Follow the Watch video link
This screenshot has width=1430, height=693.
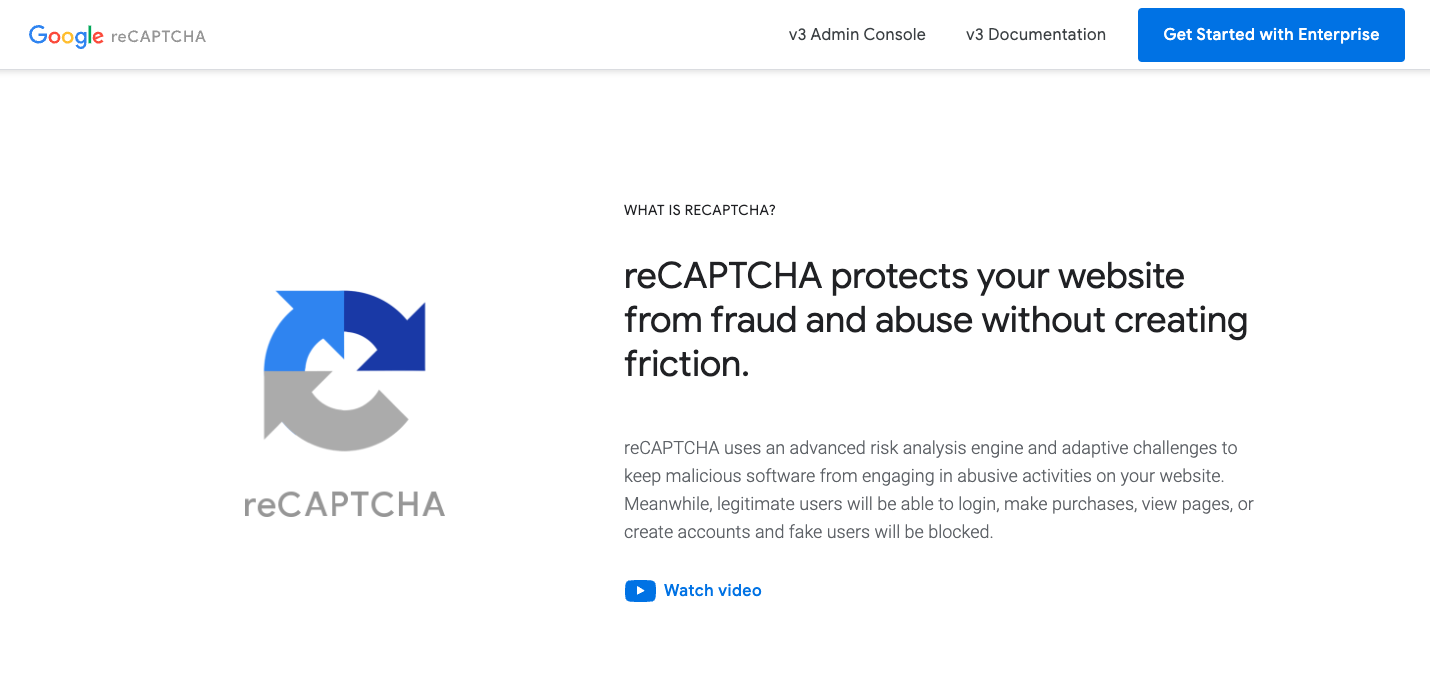[x=712, y=590]
